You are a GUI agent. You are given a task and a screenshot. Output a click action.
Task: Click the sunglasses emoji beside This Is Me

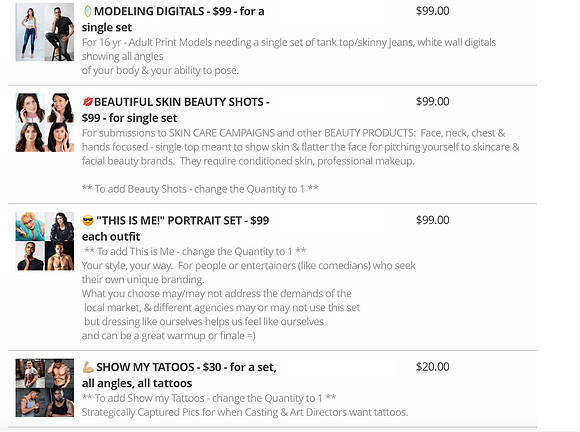88,221
